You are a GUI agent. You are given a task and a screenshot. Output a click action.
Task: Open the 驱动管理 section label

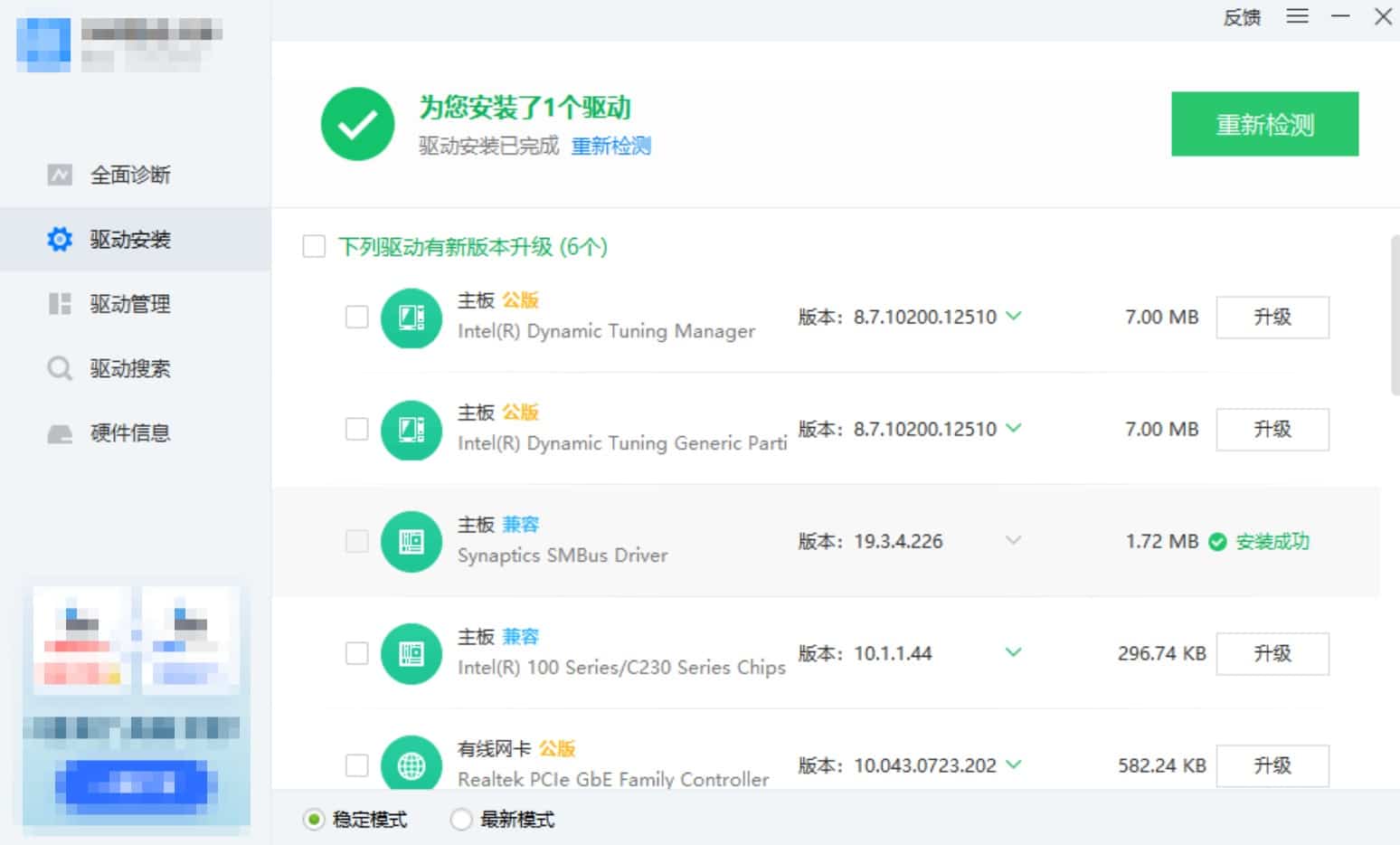click(130, 304)
